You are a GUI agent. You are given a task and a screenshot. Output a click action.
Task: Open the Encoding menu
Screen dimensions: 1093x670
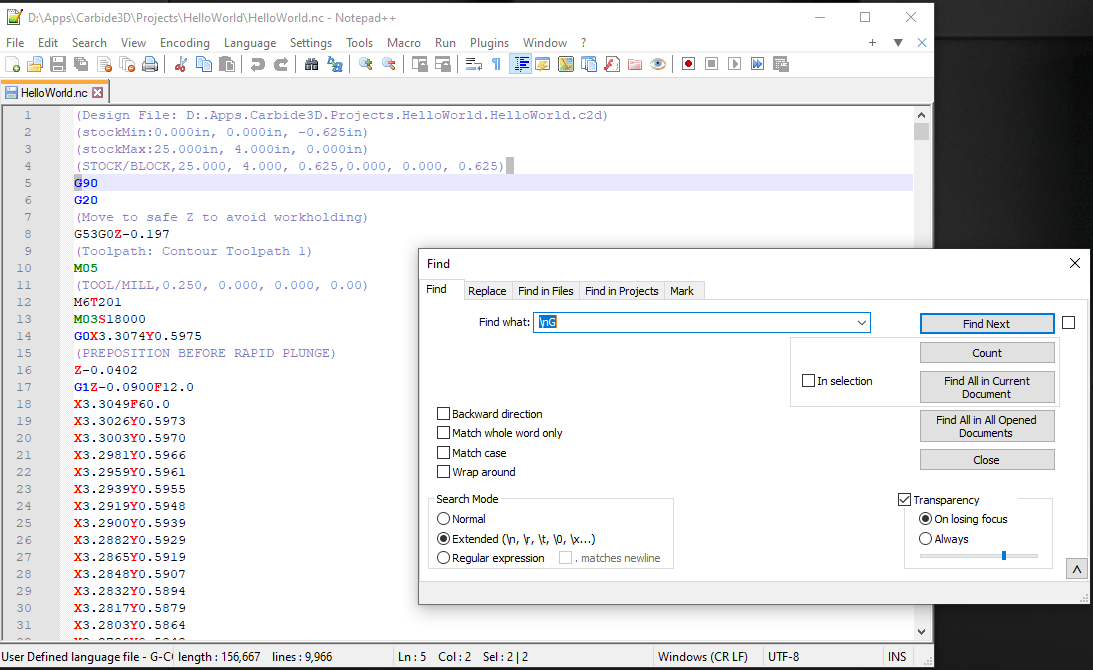tap(185, 43)
